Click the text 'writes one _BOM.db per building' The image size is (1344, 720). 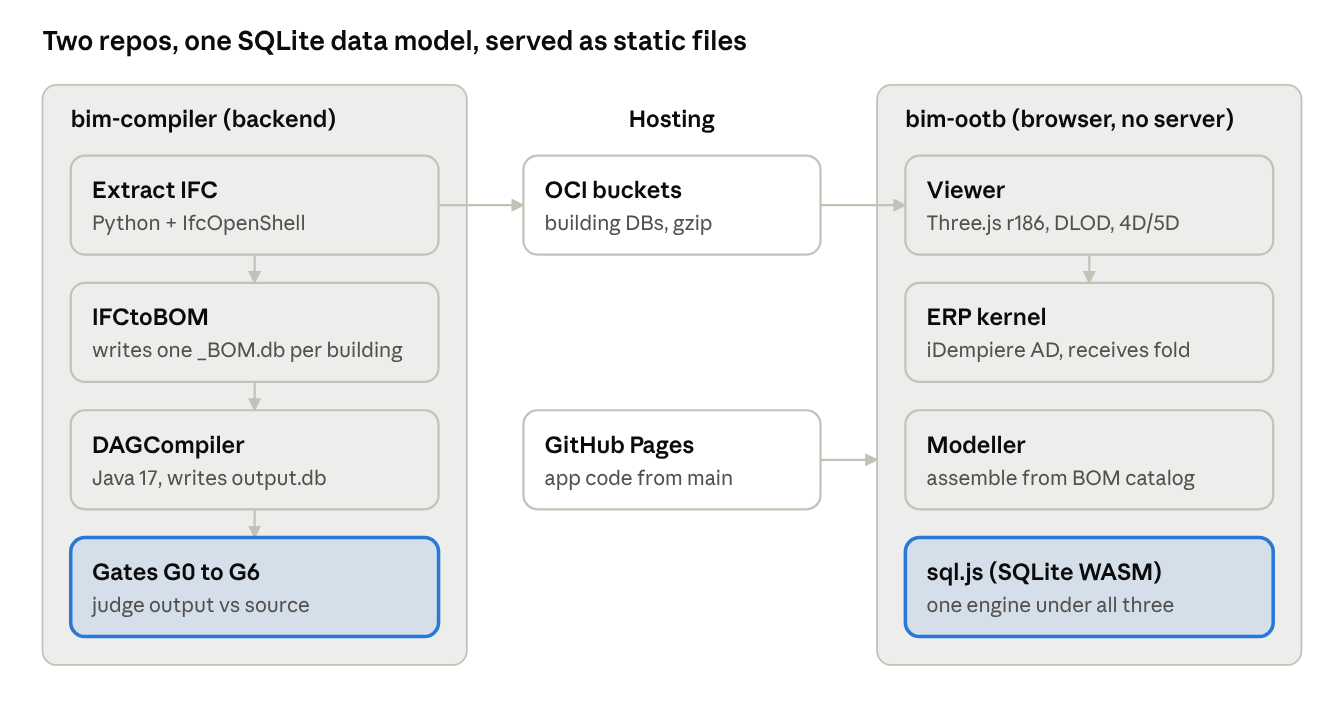[247, 350]
